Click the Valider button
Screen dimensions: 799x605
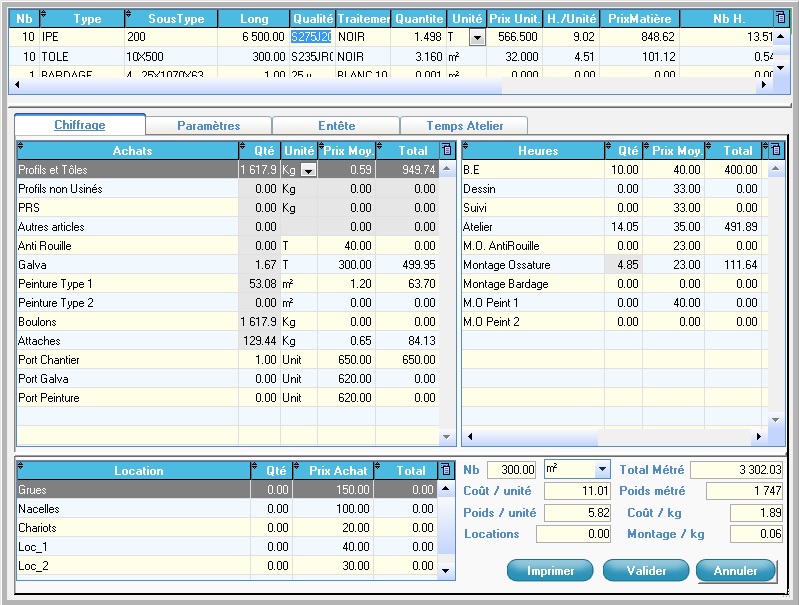[646, 570]
